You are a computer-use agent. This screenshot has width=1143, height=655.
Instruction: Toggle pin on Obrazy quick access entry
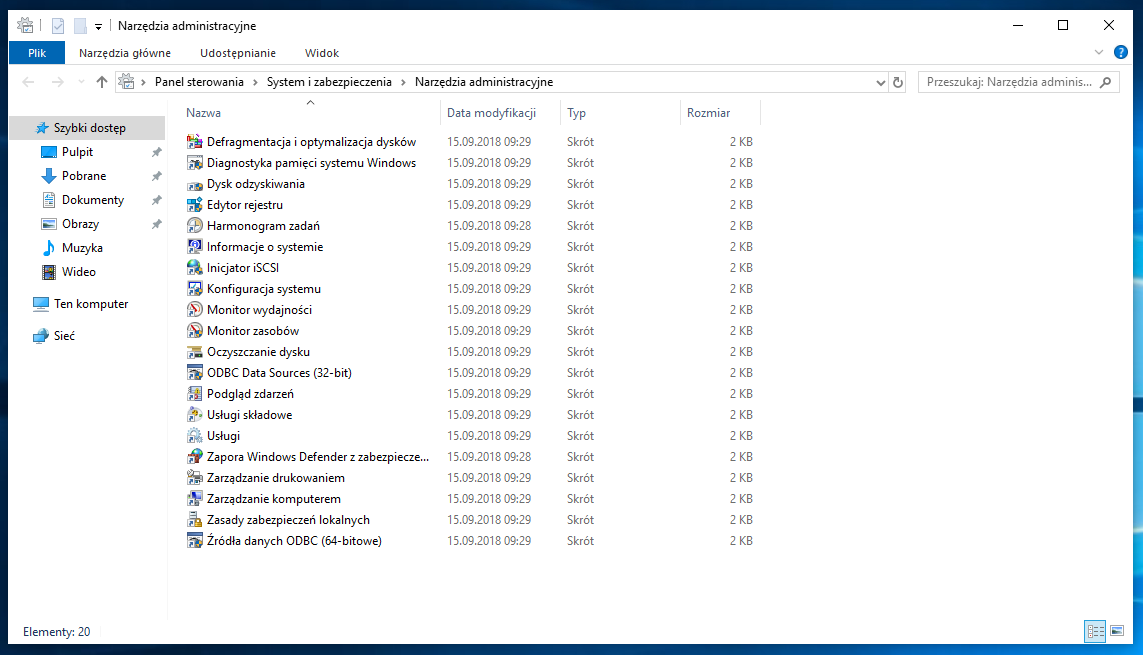156,224
